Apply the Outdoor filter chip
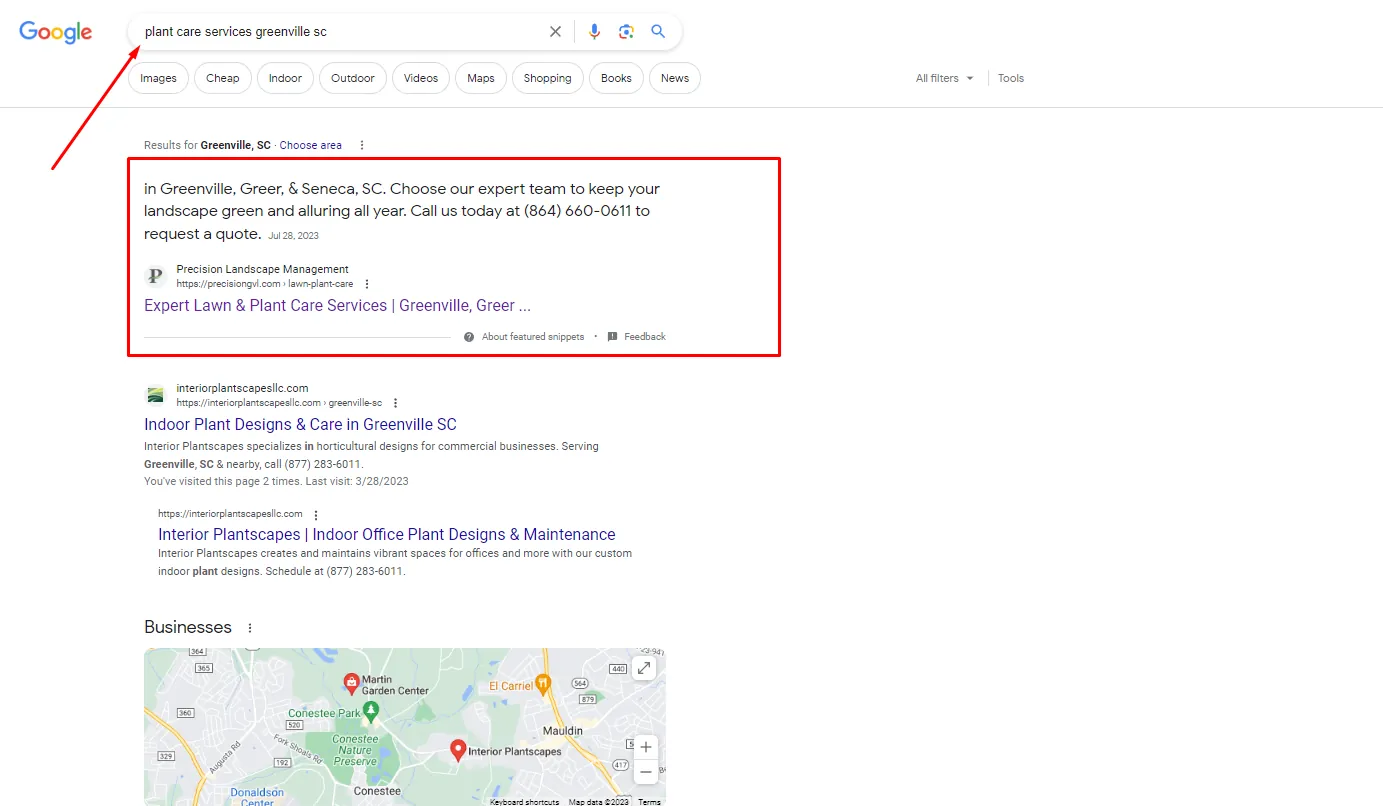1383x806 pixels. 353,78
